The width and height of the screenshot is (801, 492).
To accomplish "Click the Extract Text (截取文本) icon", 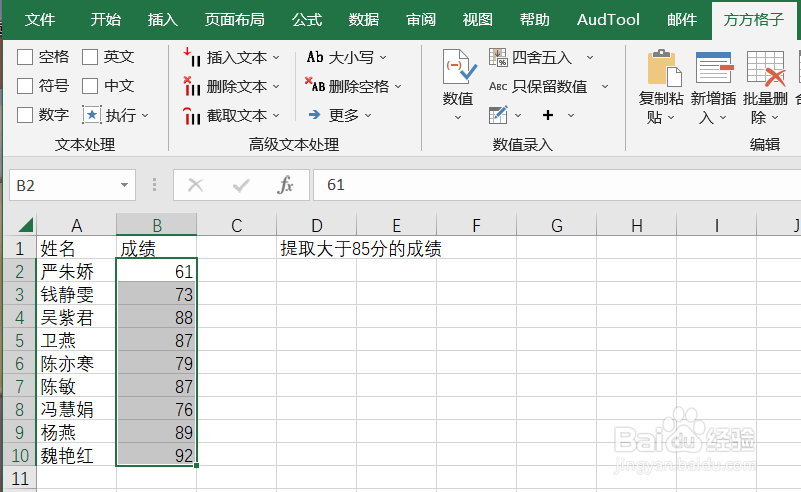I will point(192,115).
